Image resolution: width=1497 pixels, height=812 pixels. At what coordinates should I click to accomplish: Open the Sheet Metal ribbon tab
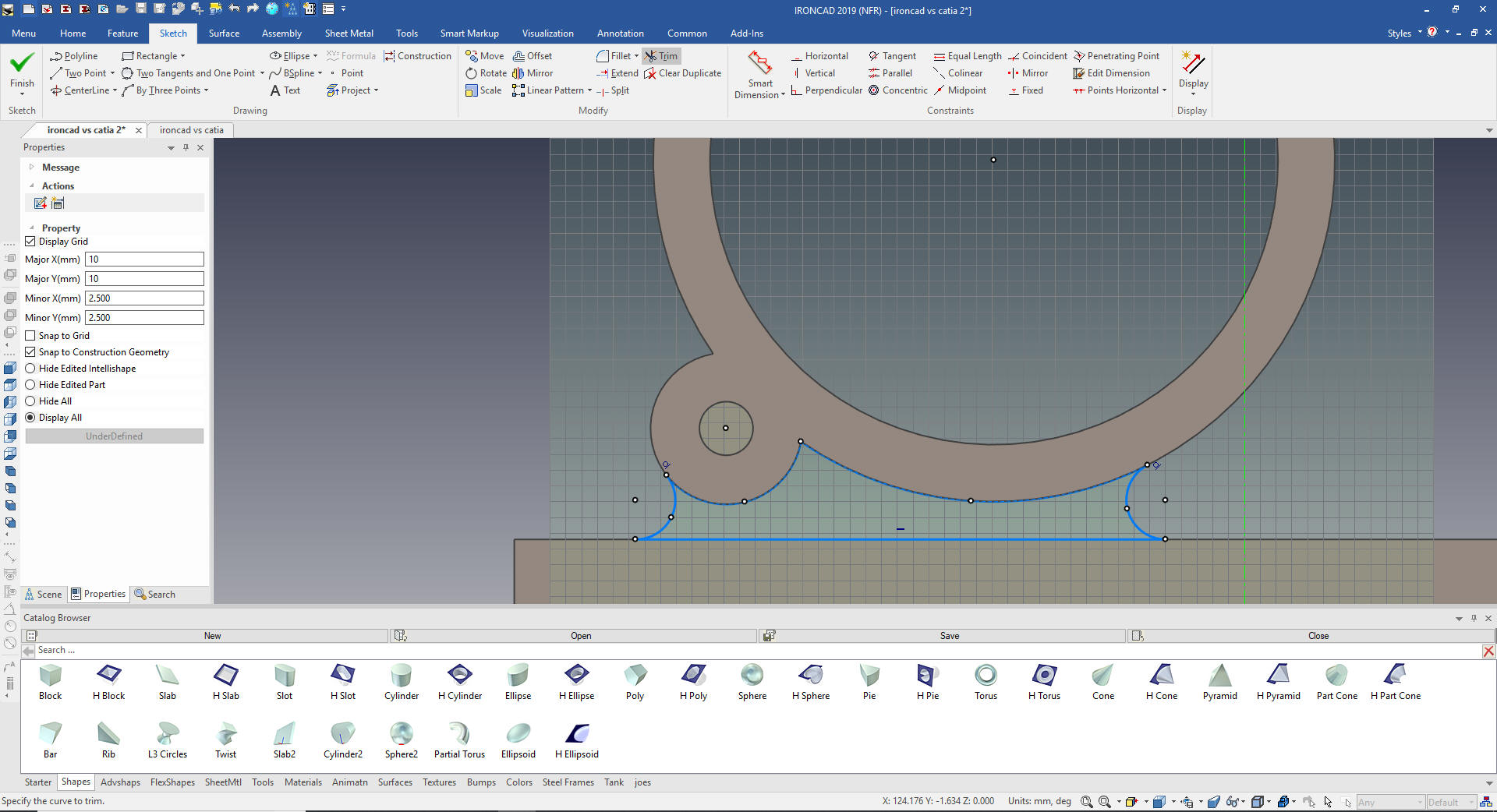click(349, 34)
